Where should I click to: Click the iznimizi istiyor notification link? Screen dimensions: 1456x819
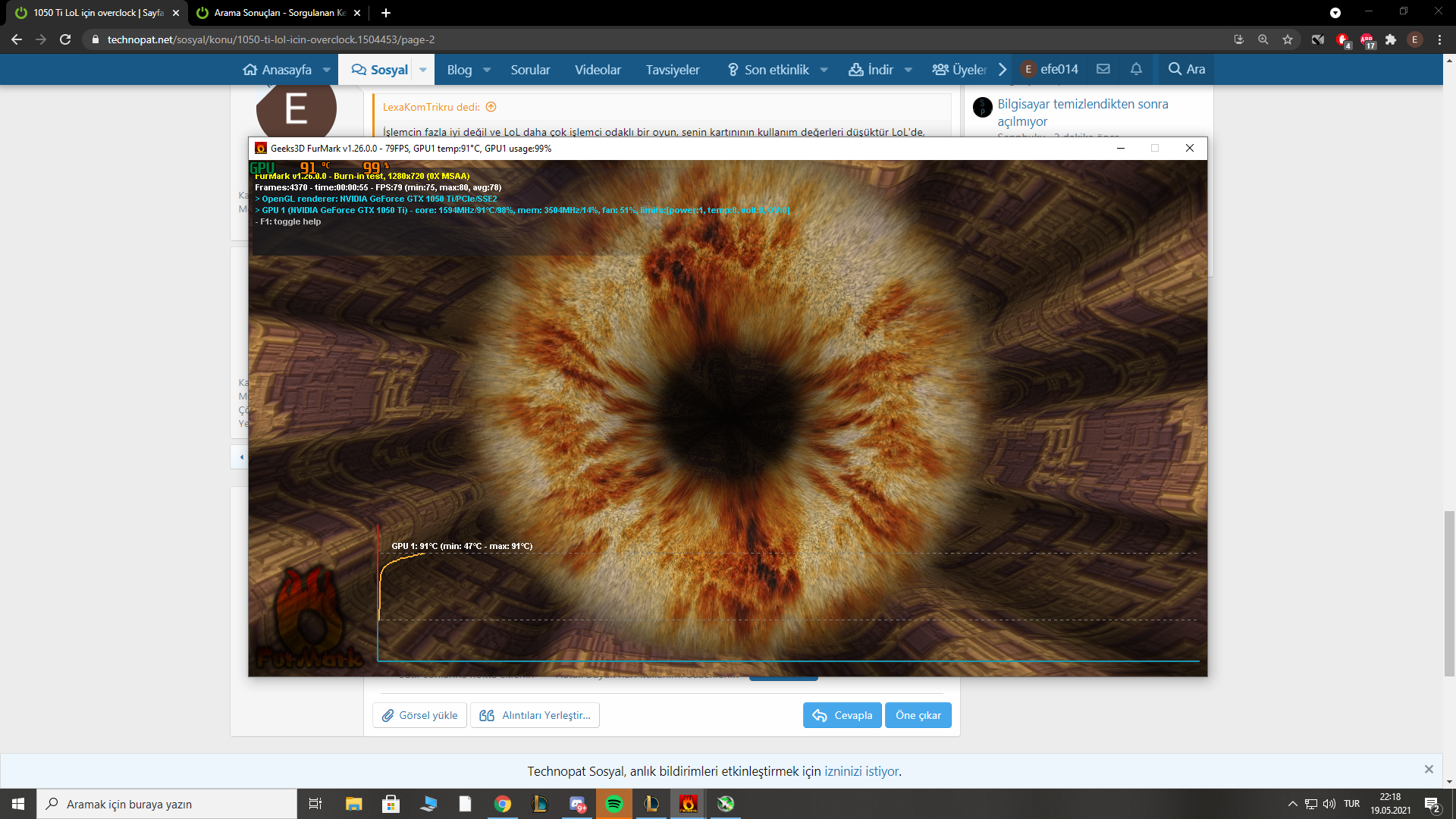coord(861,771)
